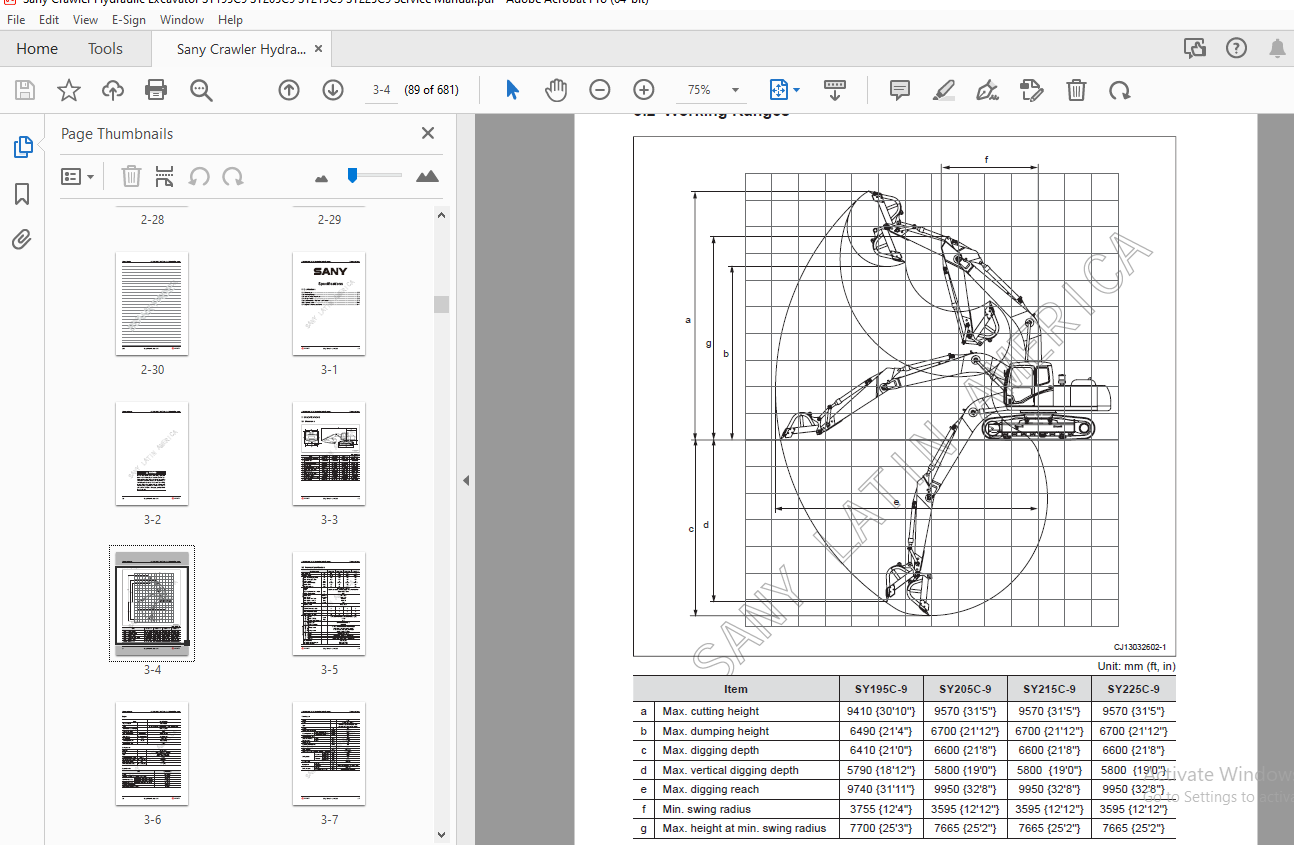The width and height of the screenshot is (1294, 845).
Task: Choose the Selection arrow tool
Action: (512, 90)
